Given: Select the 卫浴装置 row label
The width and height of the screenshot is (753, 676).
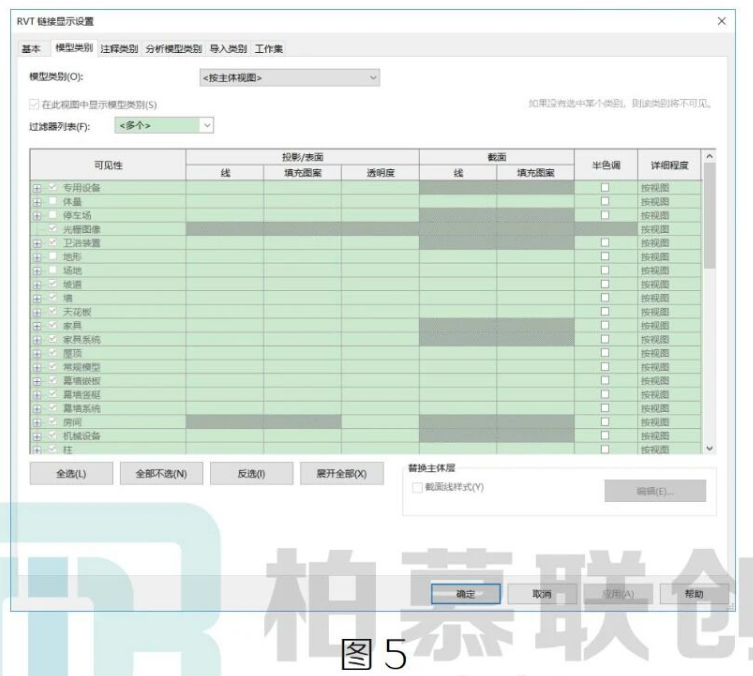Looking at the screenshot, I should pyautogui.click(x=82, y=243).
